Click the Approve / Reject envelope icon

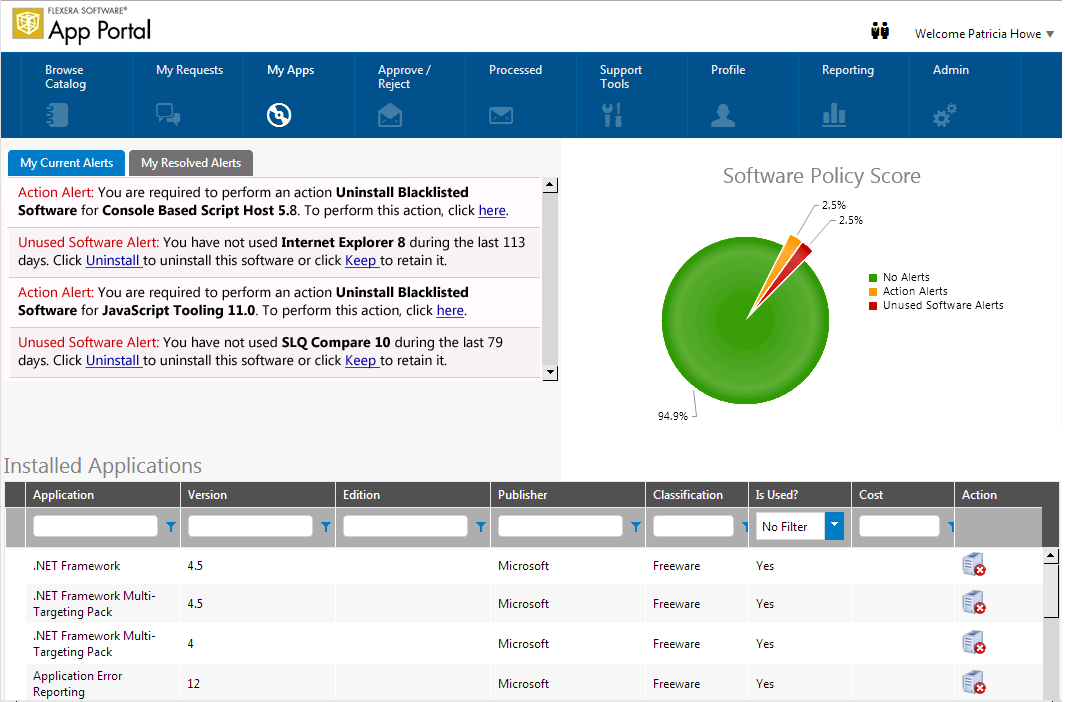coord(390,115)
